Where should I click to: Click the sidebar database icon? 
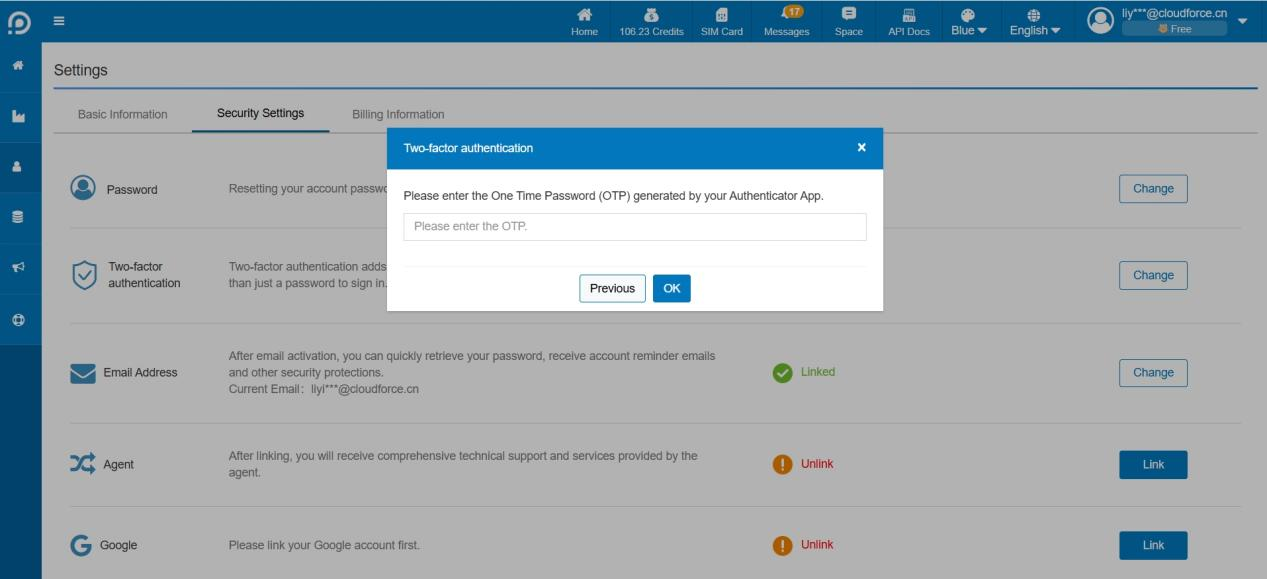tap(18, 216)
